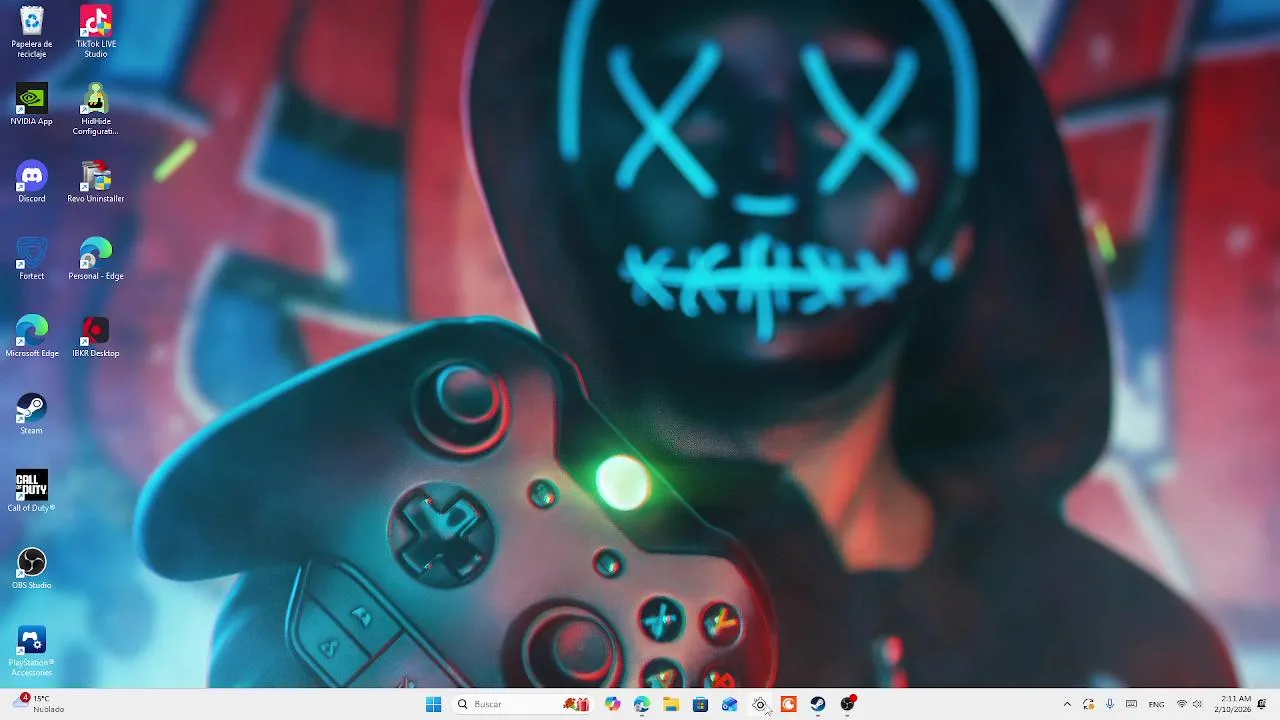Select the Microsoft Edge desktop icon

(x=32, y=336)
